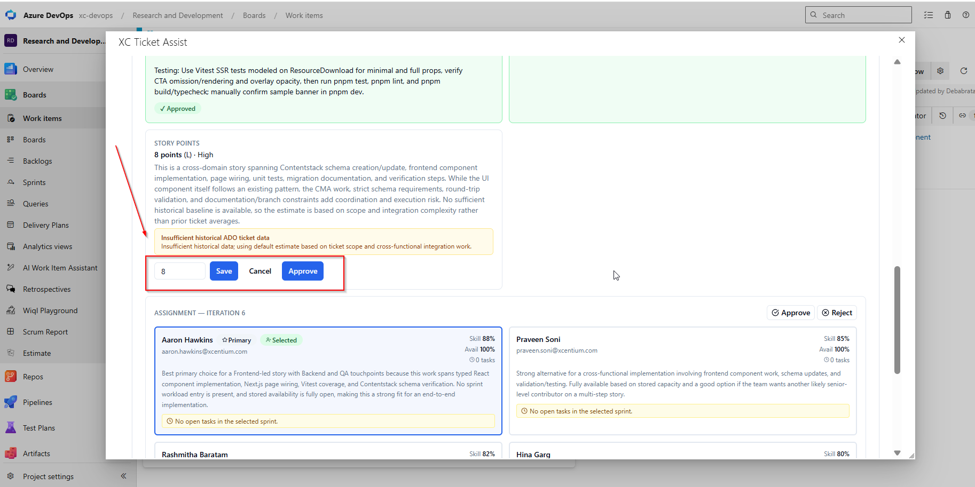The image size is (975, 487).
Task: Open the Marketplace shopping bag icon
Action: (948, 15)
